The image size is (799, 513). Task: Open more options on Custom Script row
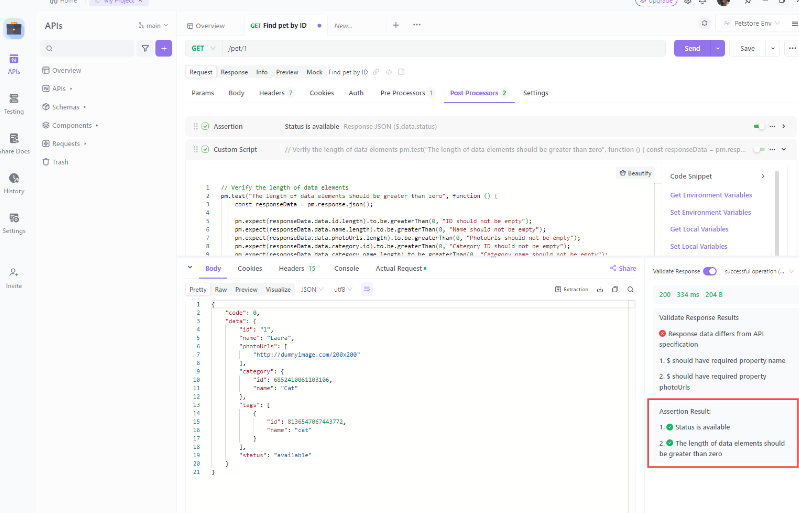tap(773, 149)
